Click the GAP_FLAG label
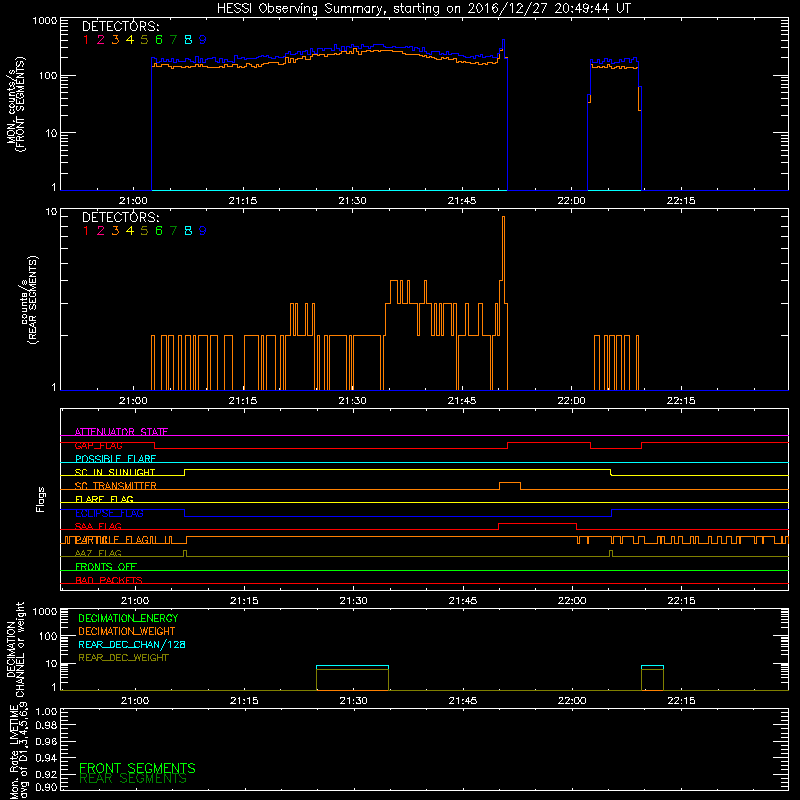Image resolution: width=800 pixels, height=800 pixels. 98,445
